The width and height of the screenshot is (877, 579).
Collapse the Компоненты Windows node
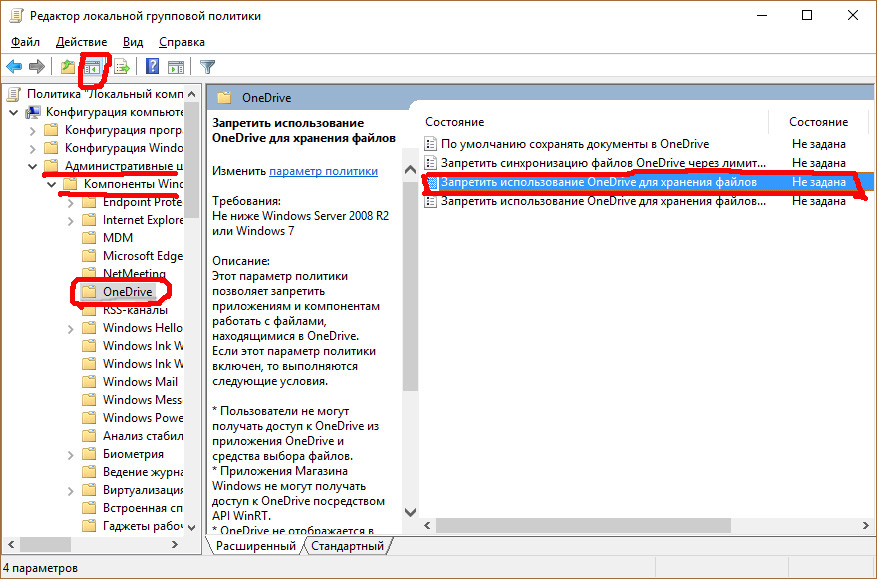coord(51,184)
